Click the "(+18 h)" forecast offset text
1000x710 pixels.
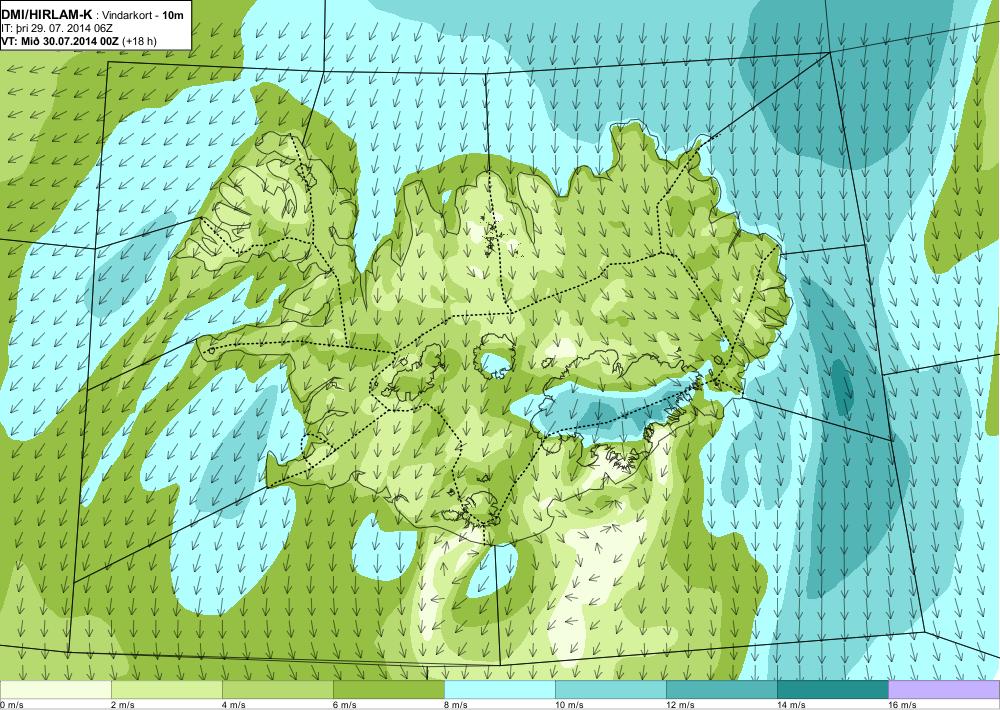(139, 41)
